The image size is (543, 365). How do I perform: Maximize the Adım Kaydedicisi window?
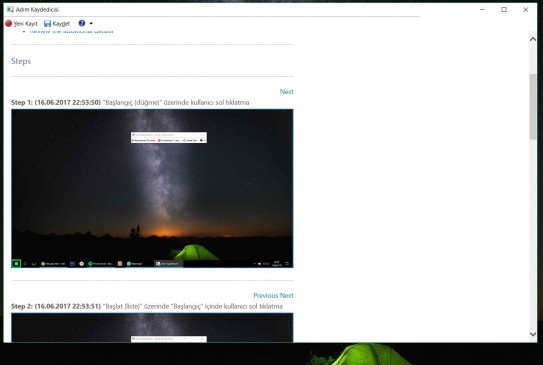tap(504, 10)
